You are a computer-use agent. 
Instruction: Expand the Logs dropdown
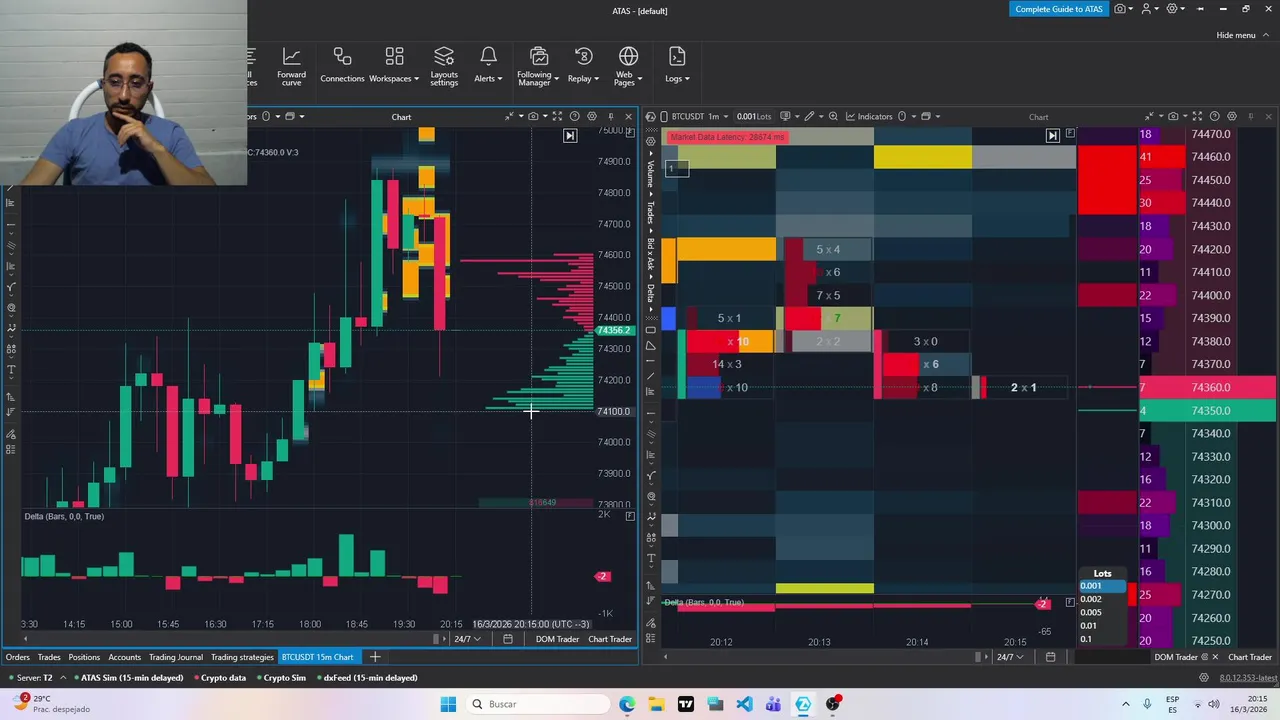point(677,67)
